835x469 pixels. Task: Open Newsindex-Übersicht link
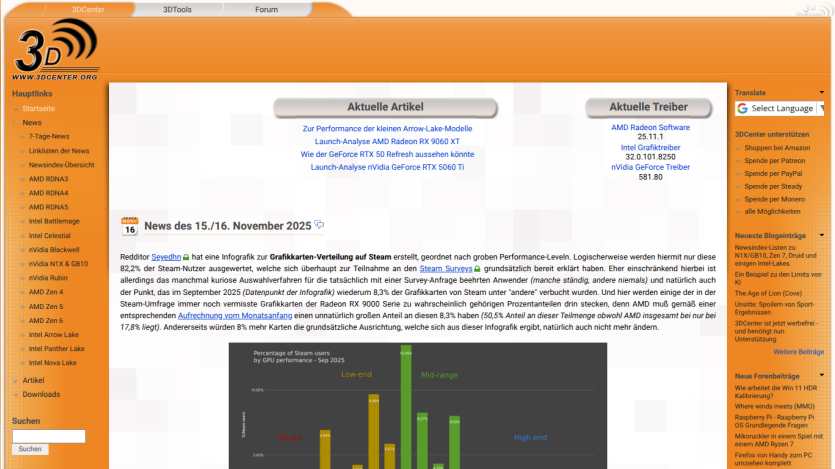[62, 165]
